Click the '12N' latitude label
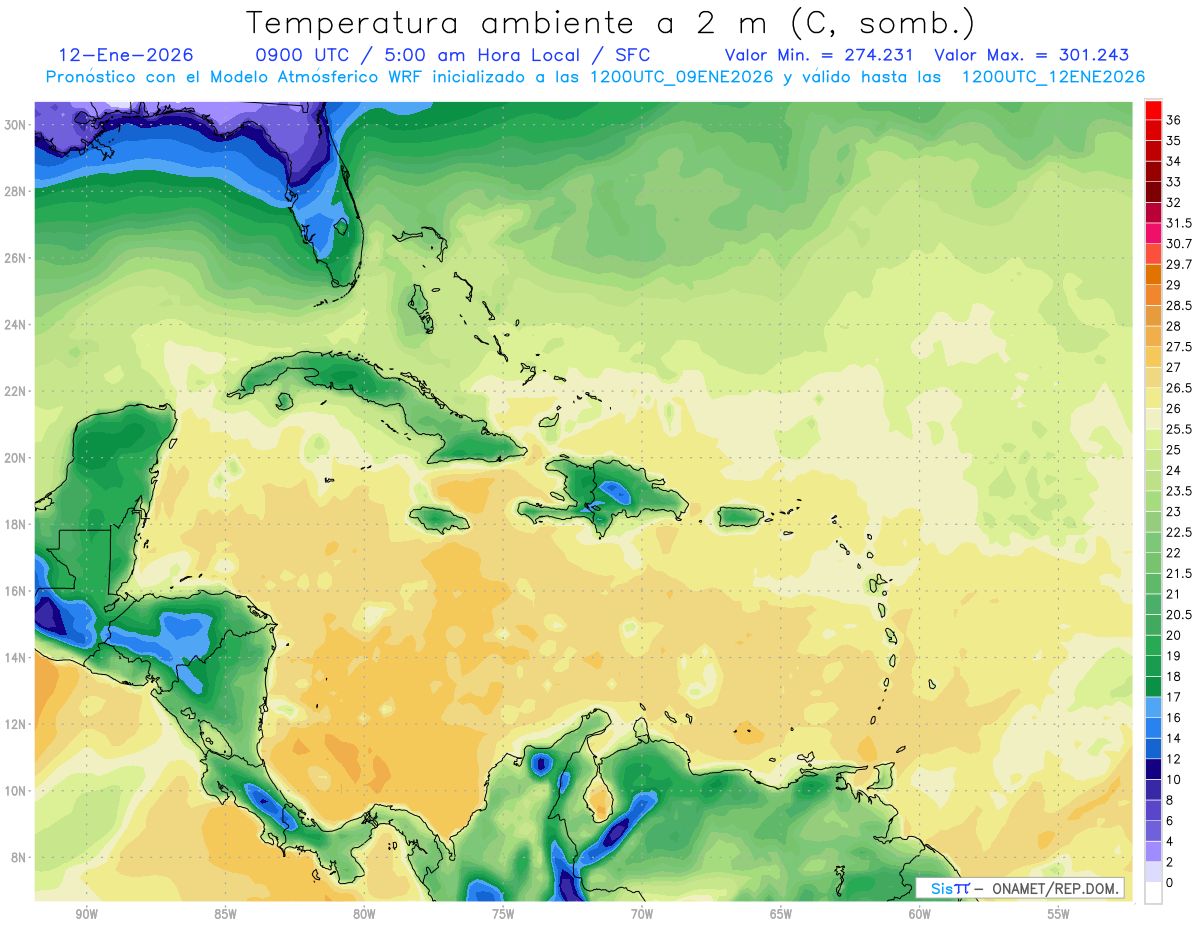The width and height of the screenshot is (1200, 927). coord(16,724)
